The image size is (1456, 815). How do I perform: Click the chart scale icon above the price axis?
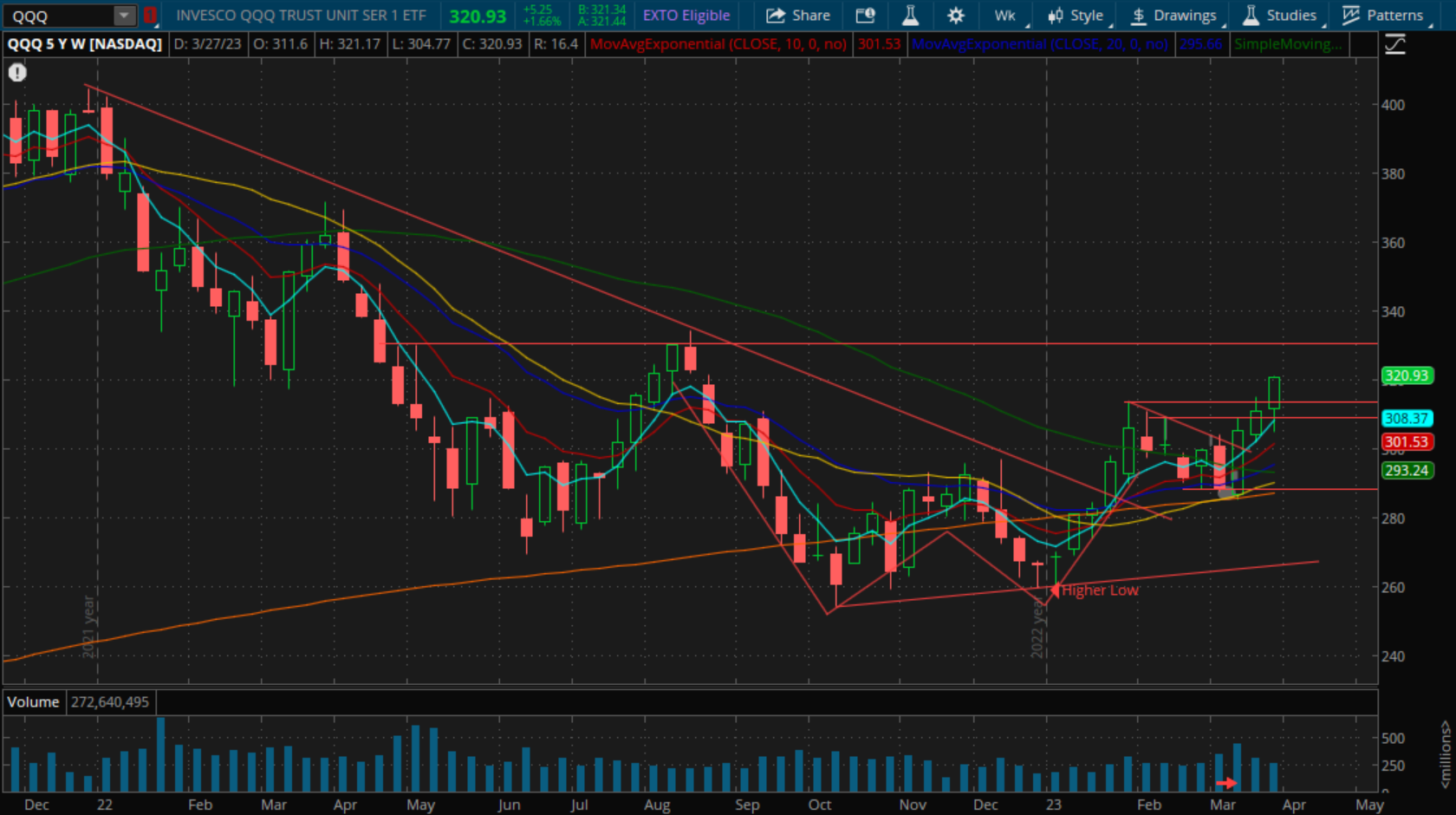pos(1395,44)
